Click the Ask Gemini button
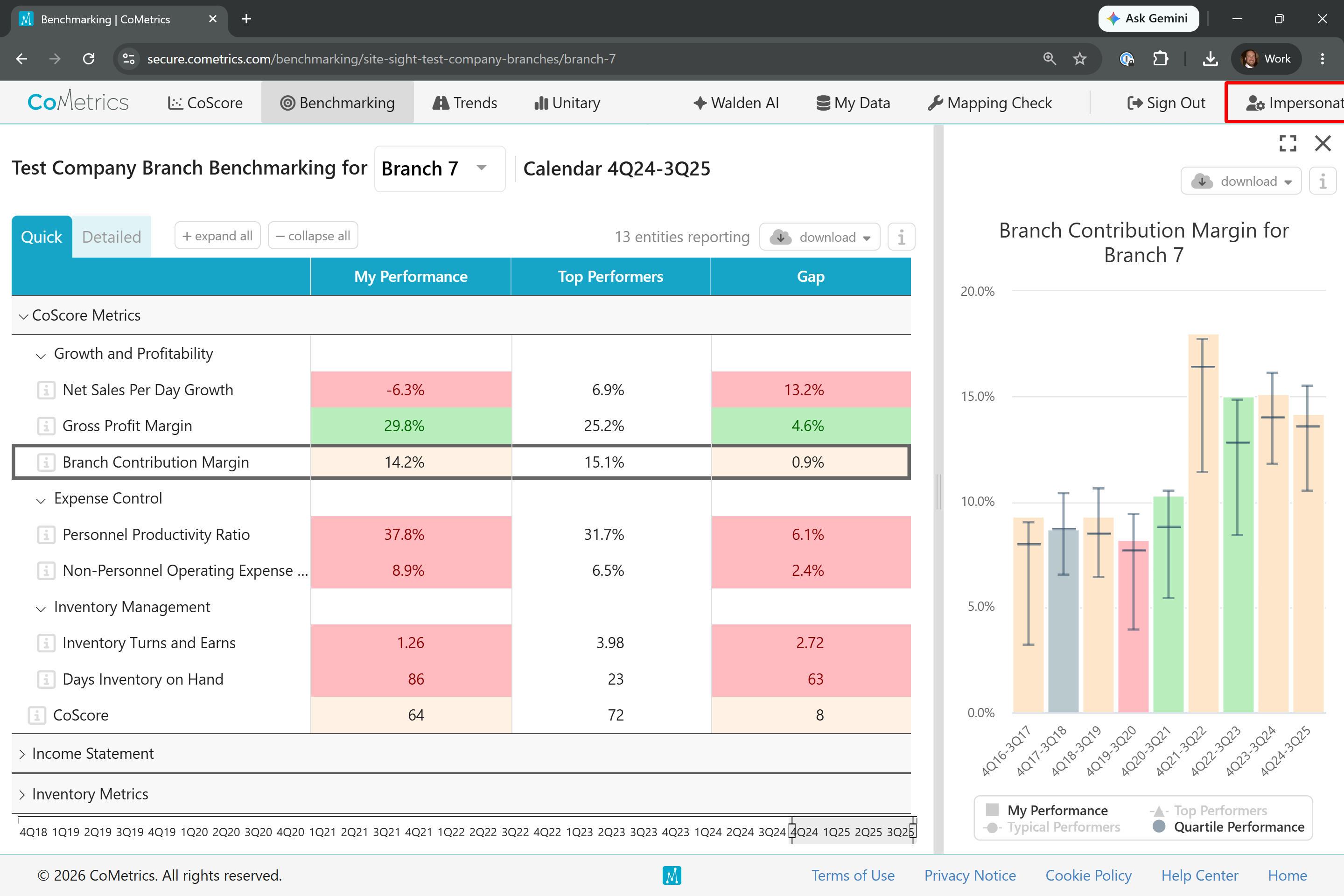This screenshot has width=1344, height=896. [1148, 19]
